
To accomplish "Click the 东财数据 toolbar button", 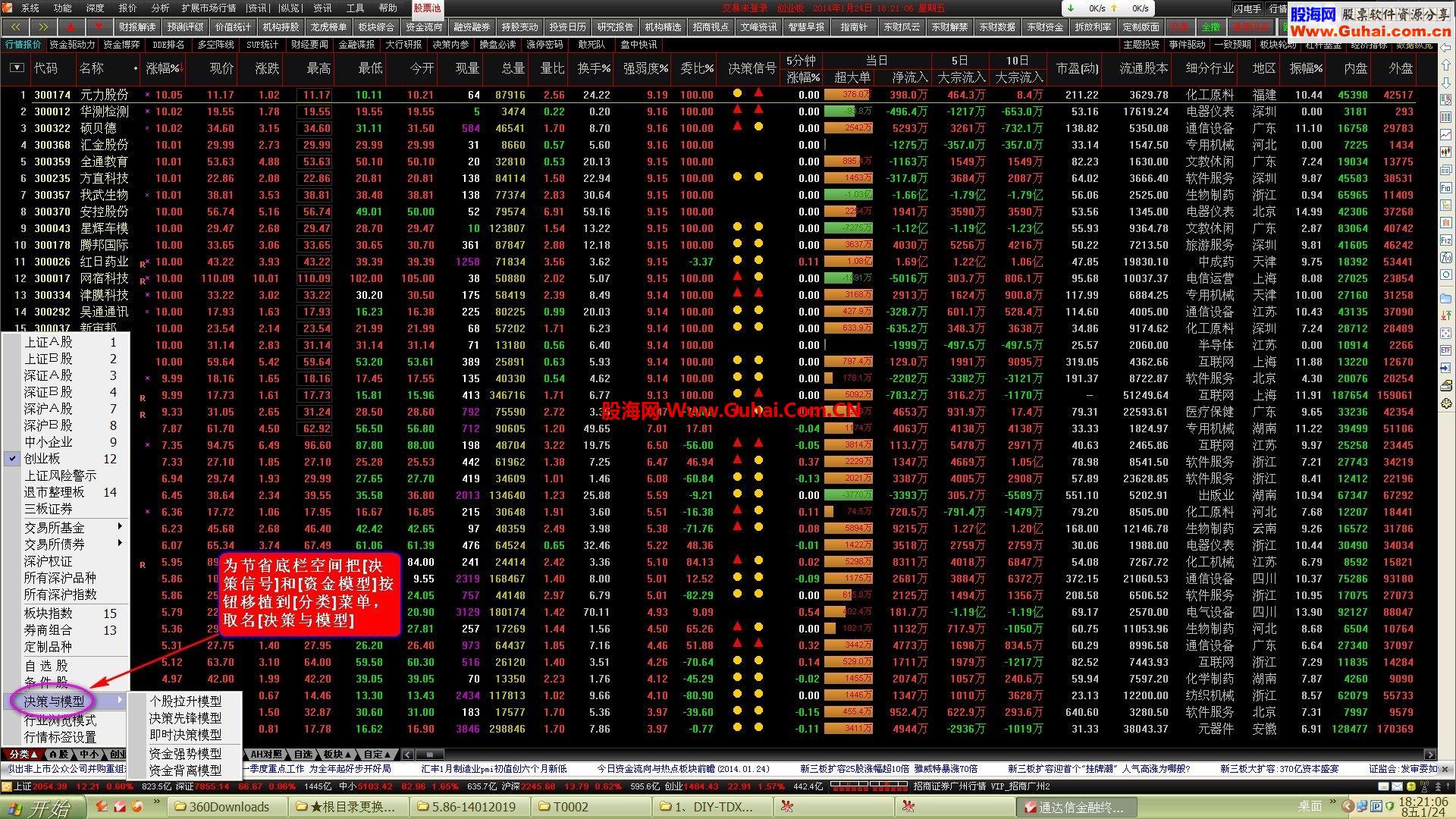I will click(x=997, y=27).
